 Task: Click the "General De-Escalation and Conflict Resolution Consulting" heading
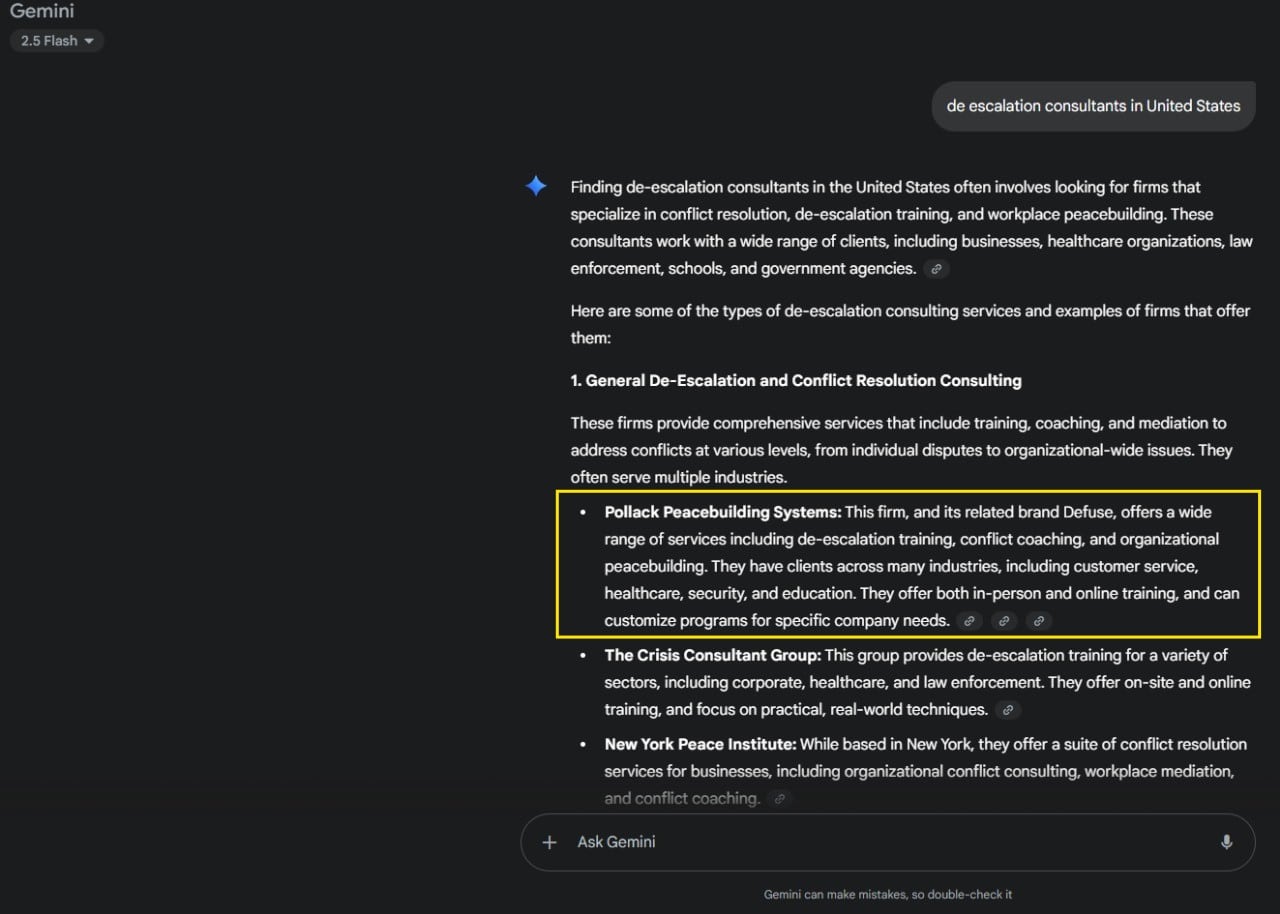[x=796, y=380]
